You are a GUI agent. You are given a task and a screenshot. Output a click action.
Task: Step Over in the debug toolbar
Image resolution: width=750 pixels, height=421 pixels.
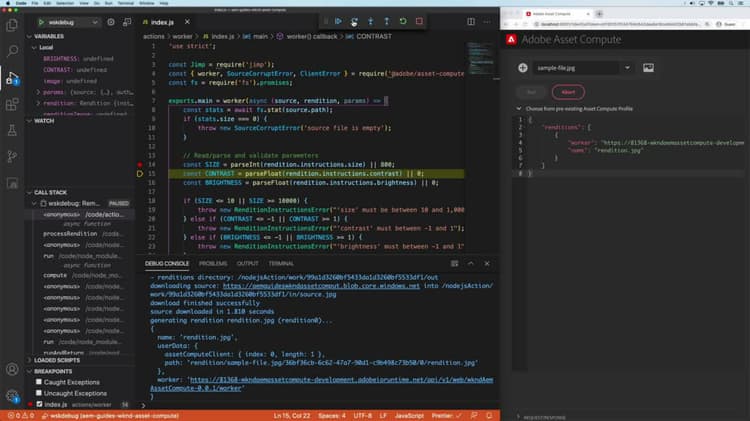coord(354,21)
